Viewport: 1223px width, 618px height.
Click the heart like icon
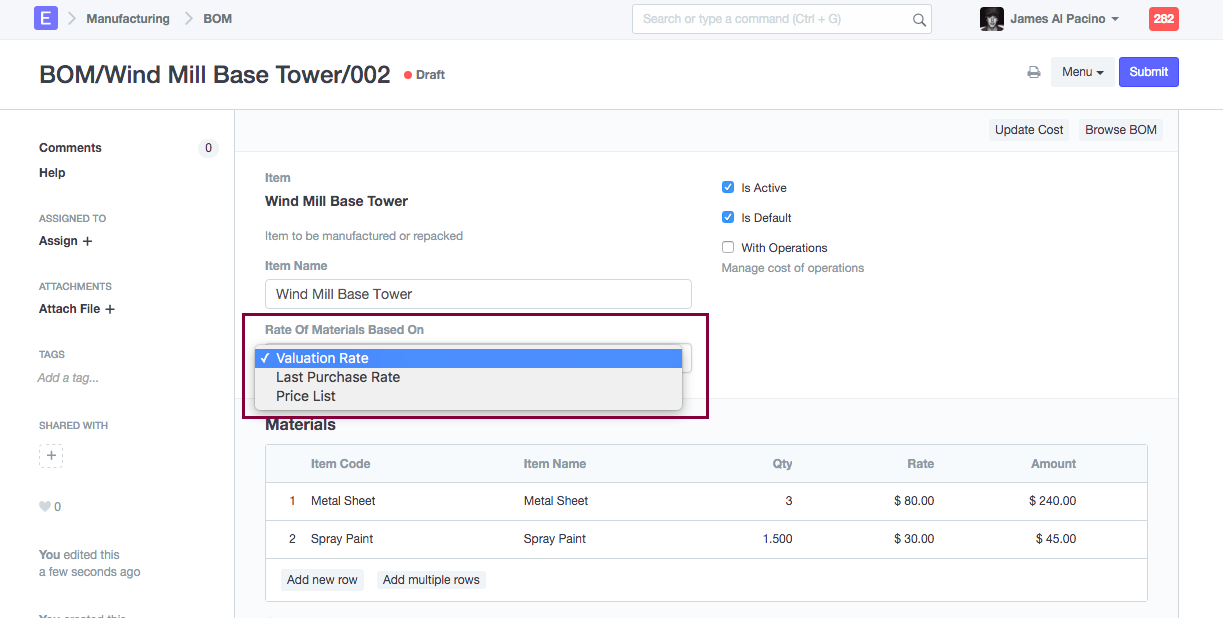tap(44, 507)
